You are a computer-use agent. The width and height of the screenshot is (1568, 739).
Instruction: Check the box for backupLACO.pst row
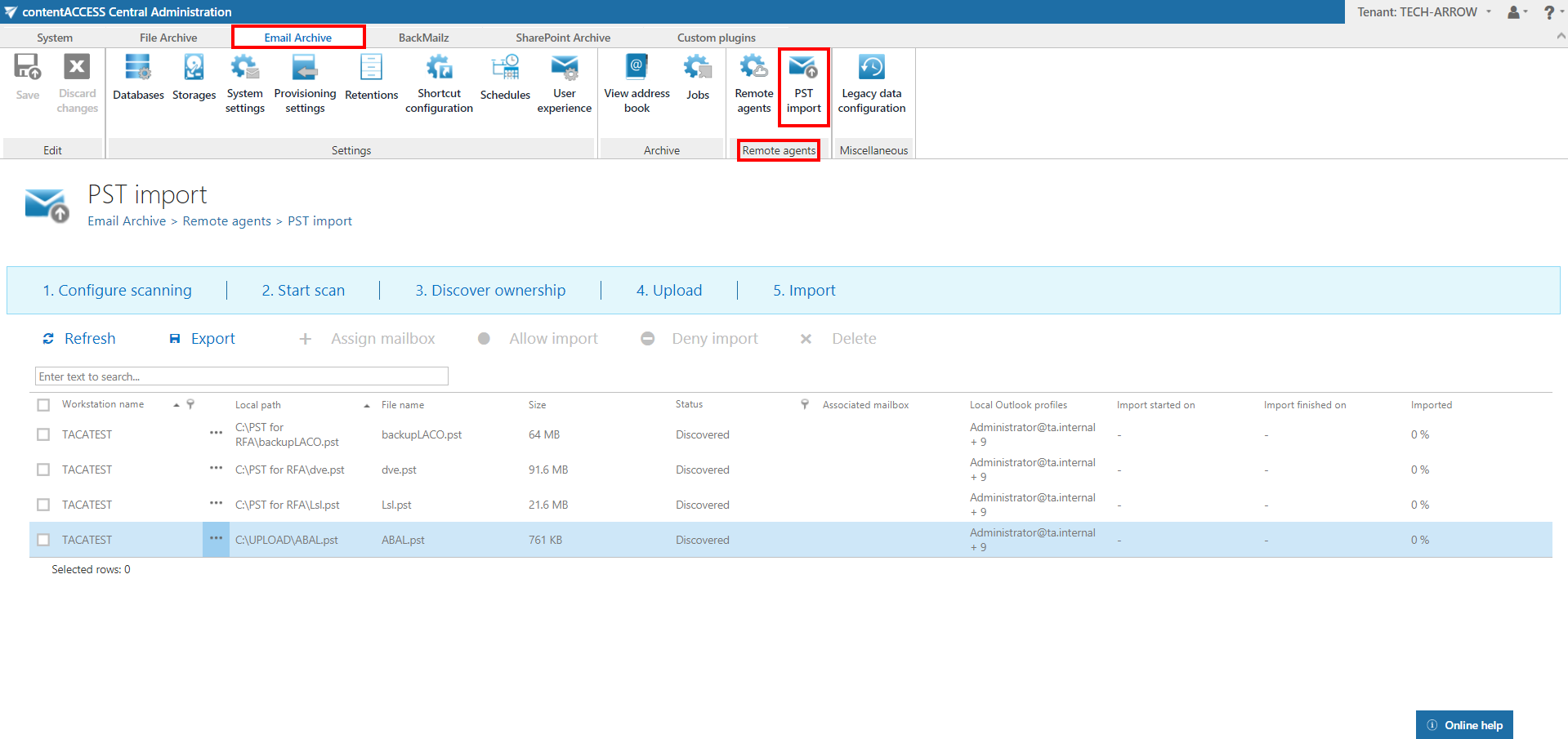[43, 435]
